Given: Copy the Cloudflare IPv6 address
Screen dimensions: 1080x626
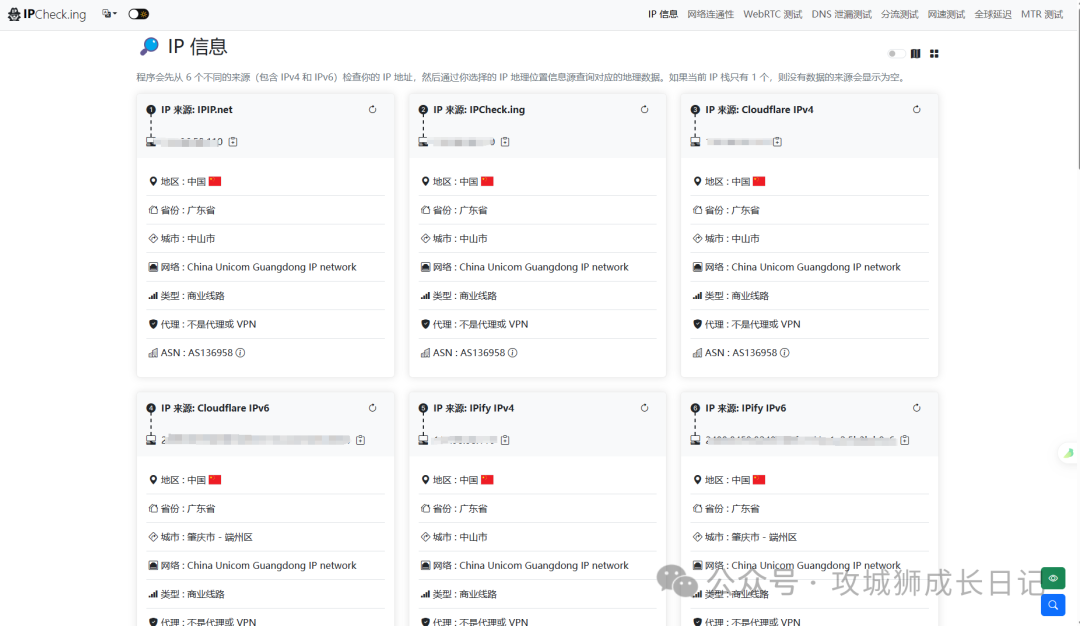Looking at the screenshot, I should tap(360, 440).
